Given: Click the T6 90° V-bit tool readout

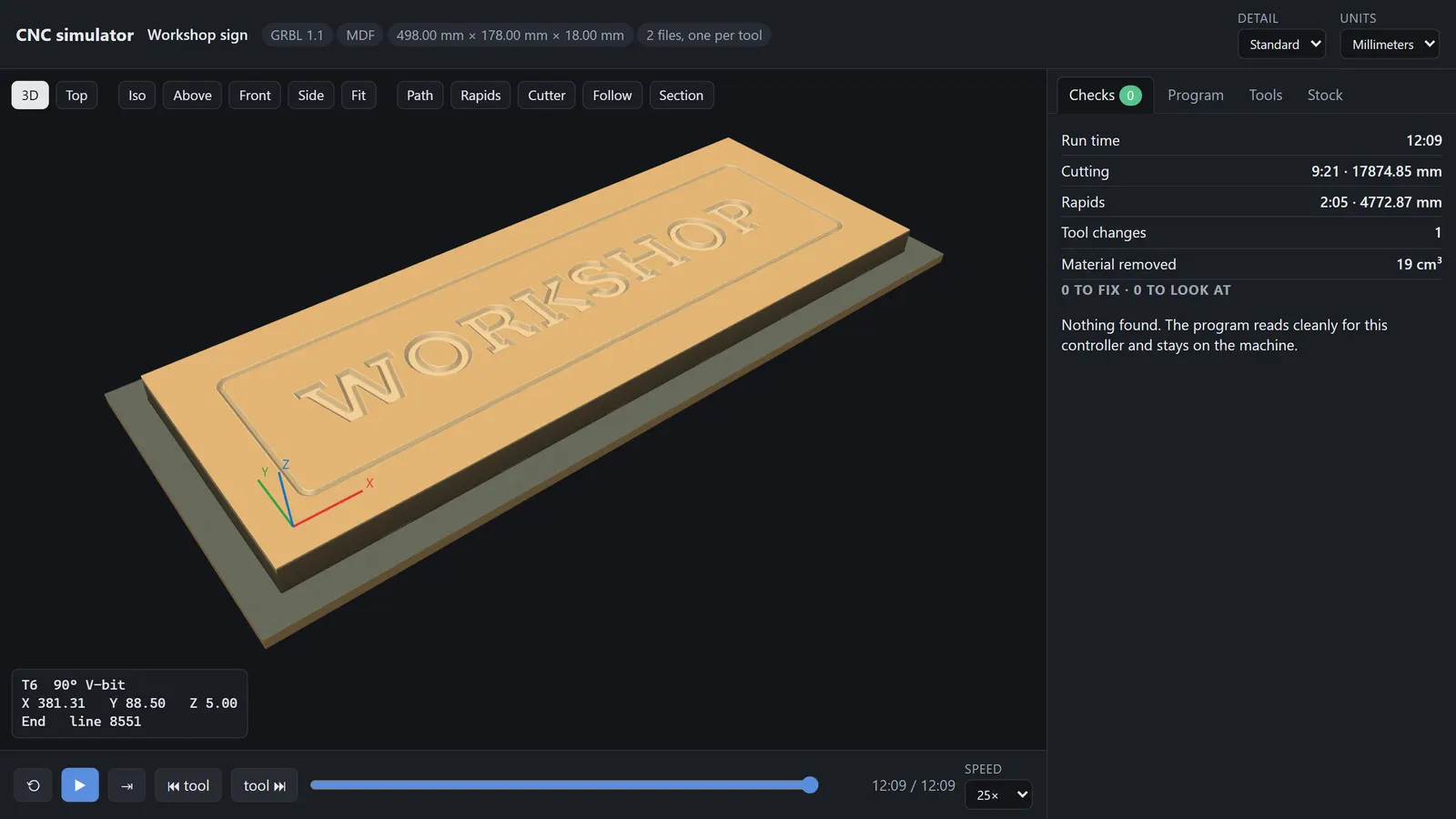Looking at the screenshot, I should click(74, 684).
